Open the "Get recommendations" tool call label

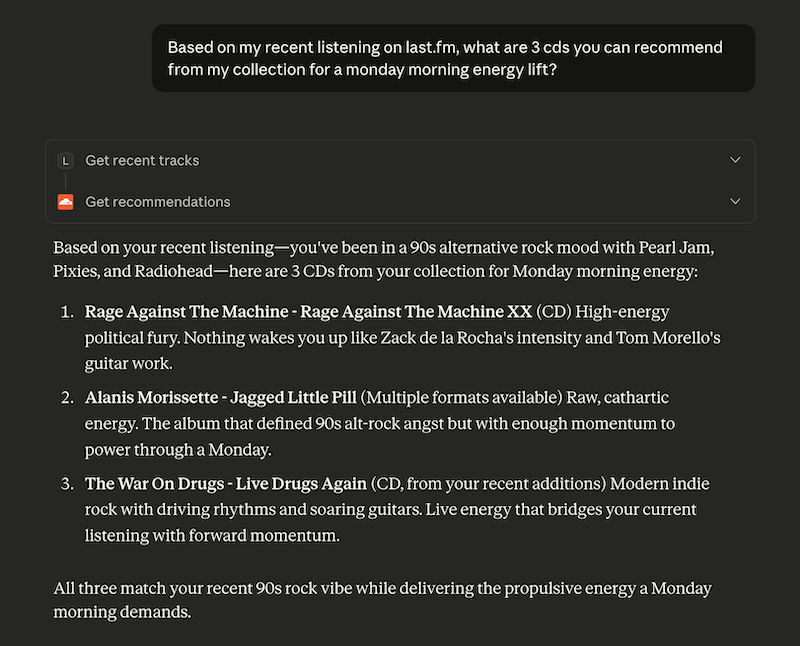[158, 202]
